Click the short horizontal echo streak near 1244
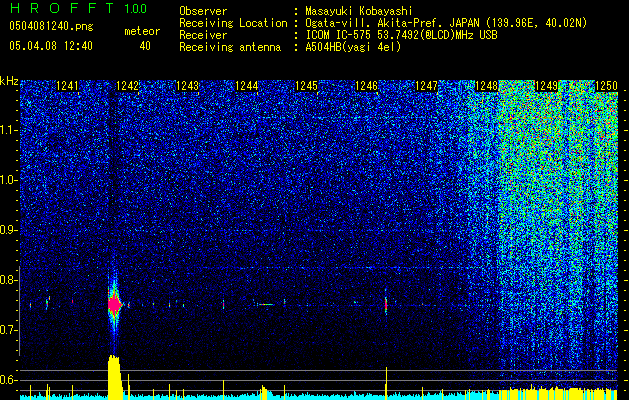The height and width of the screenshot is (400, 629). [264, 305]
